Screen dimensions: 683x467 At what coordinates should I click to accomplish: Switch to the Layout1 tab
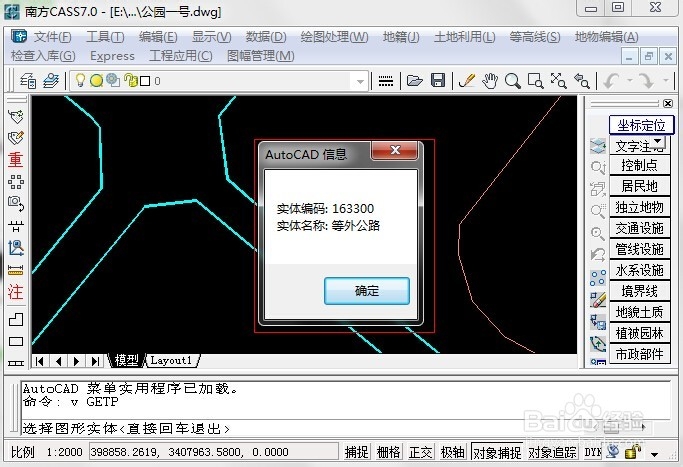coord(171,360)
